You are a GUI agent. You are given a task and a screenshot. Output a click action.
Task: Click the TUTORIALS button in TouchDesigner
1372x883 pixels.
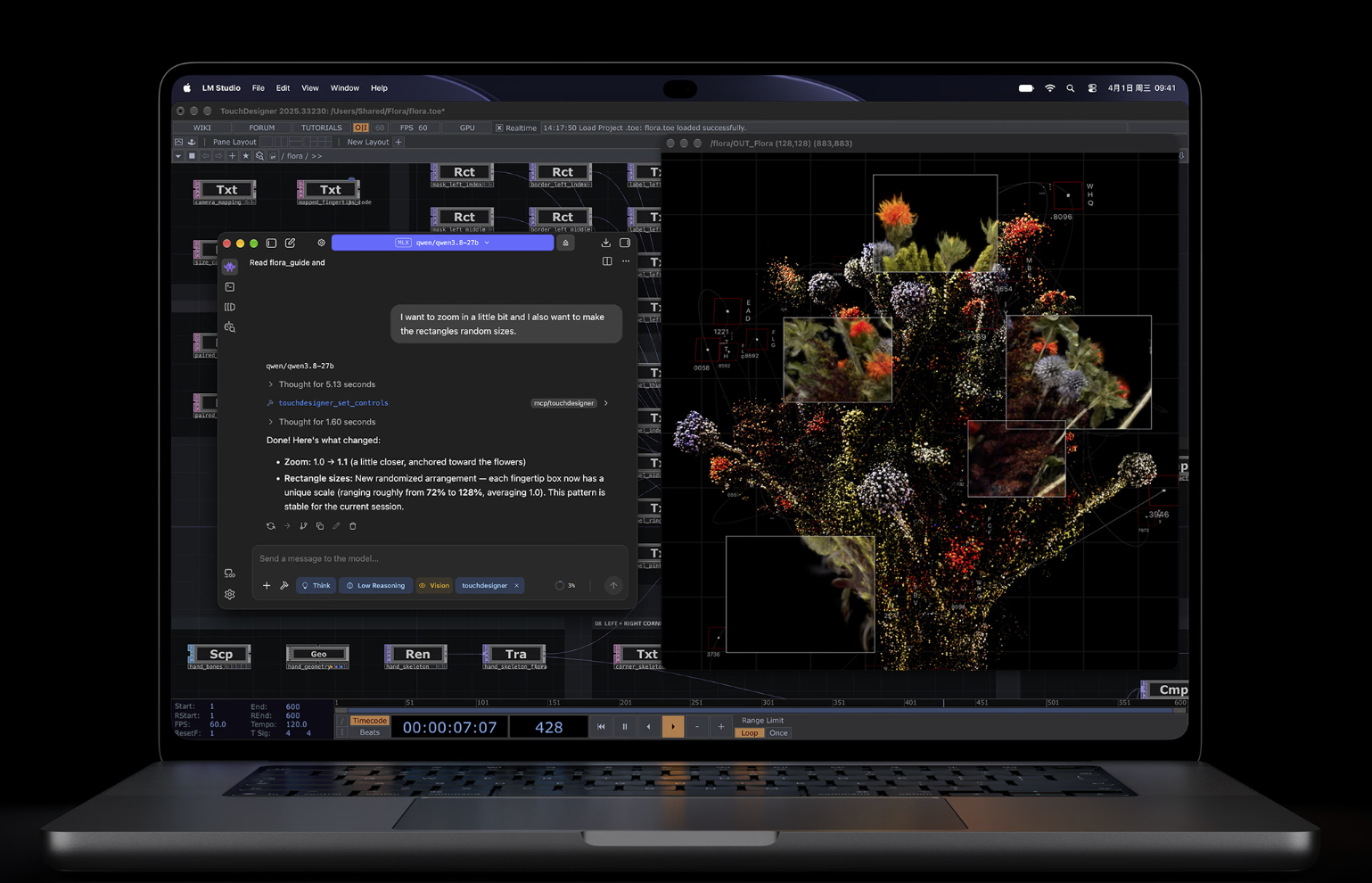(322, 128)
